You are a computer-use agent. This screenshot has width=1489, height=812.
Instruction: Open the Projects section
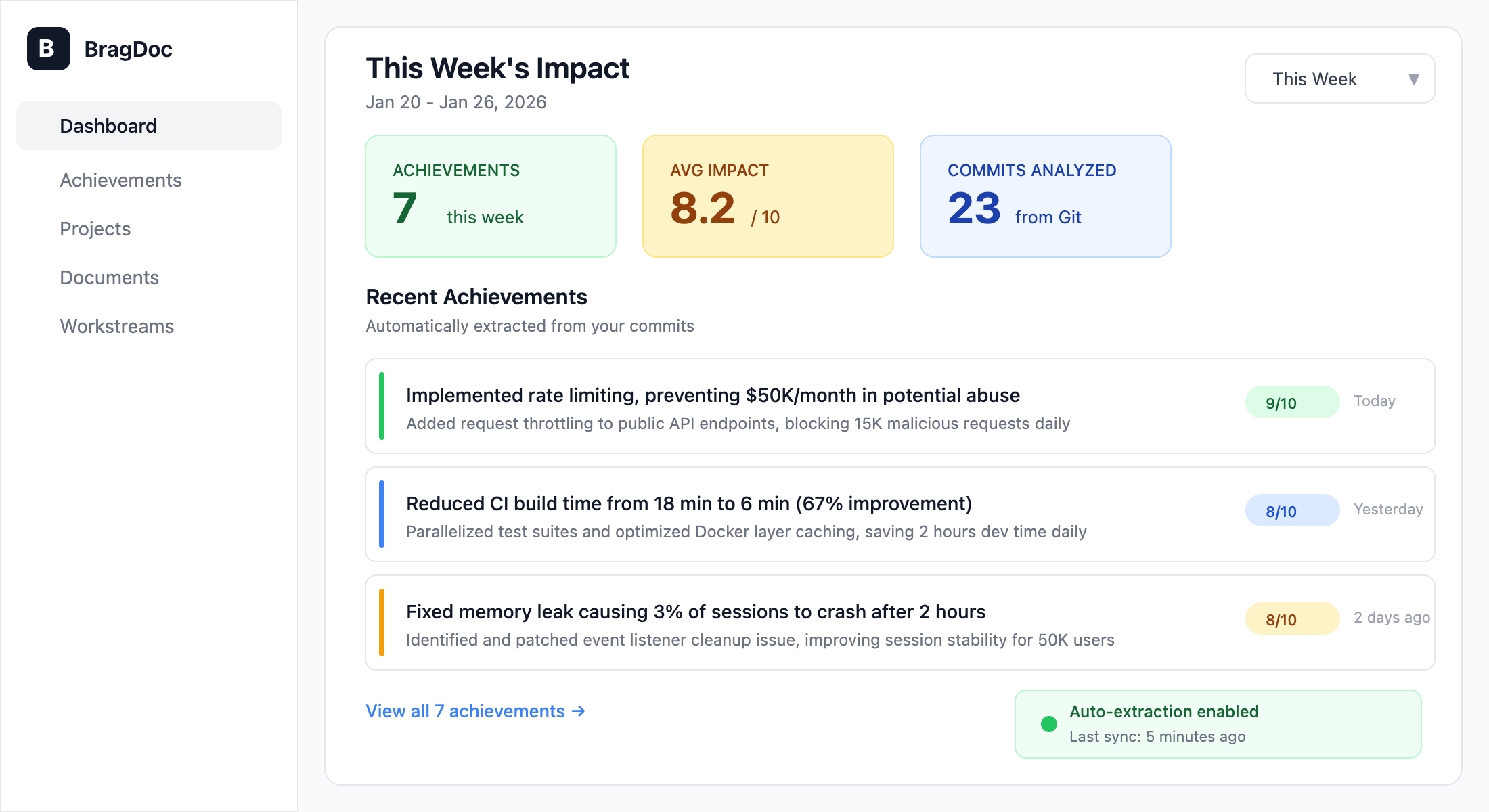95,229
